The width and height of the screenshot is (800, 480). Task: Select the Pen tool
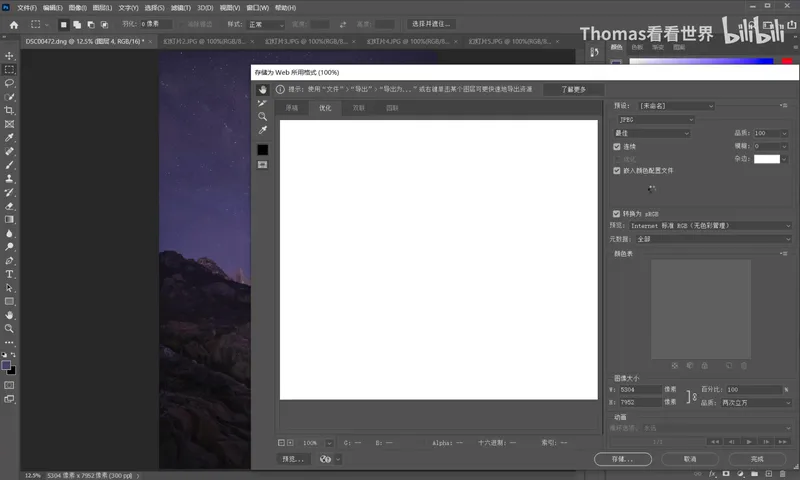9,261
